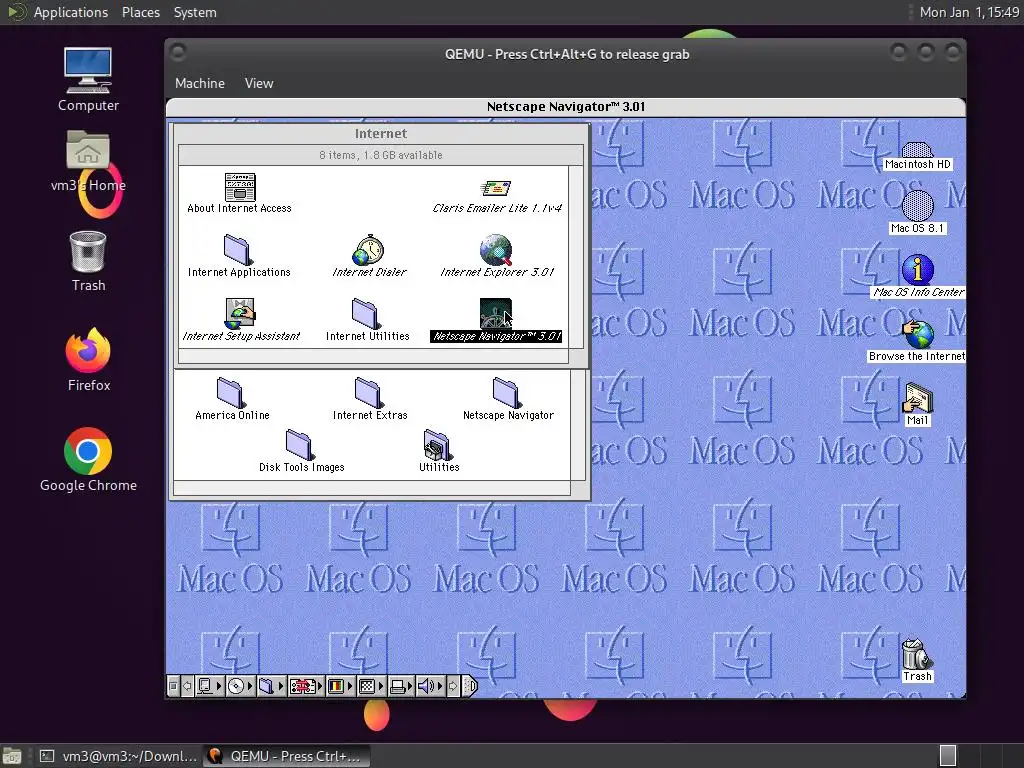Select the Mail desktop icon
Screen dimensions: 1024x768
(917, 398)
